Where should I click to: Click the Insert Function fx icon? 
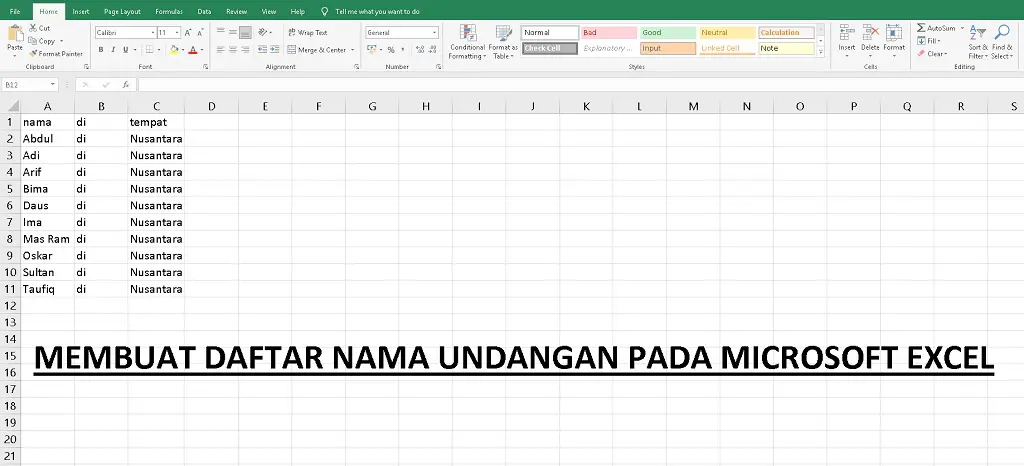tap(126, 85)
